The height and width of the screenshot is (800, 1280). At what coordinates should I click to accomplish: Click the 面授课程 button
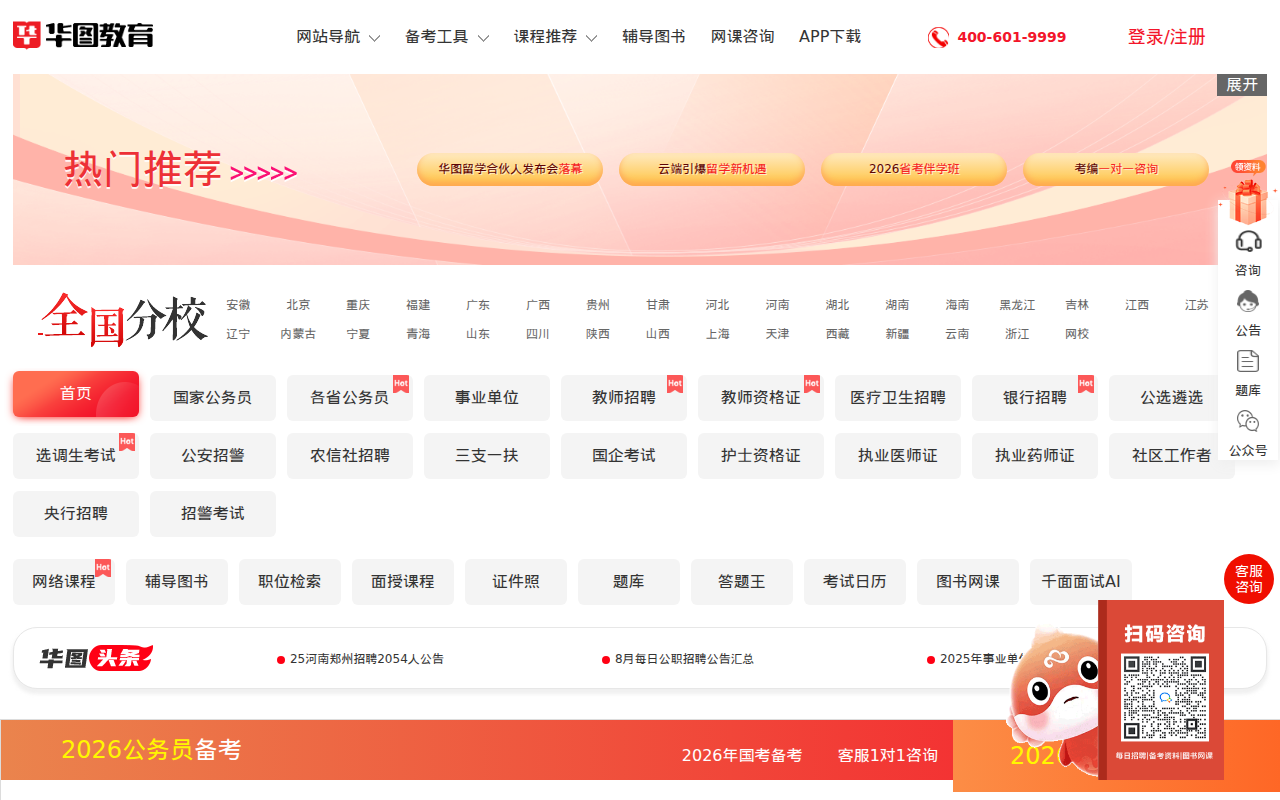(403, 582)
